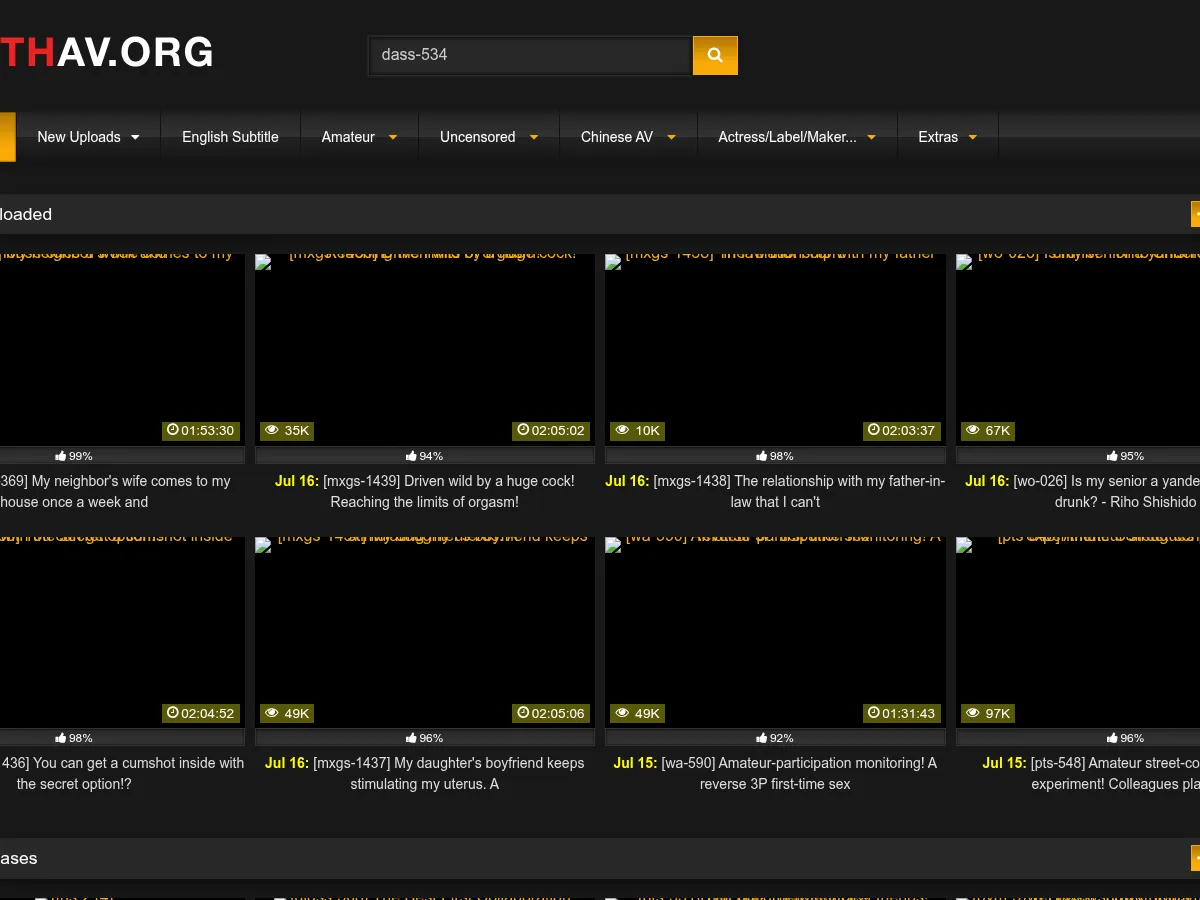The height and width of the screenshot is (900, 1200).
Task: Click the thumbs-up icon under mxgs-1438 thumbnail
Action: (762, 456)
